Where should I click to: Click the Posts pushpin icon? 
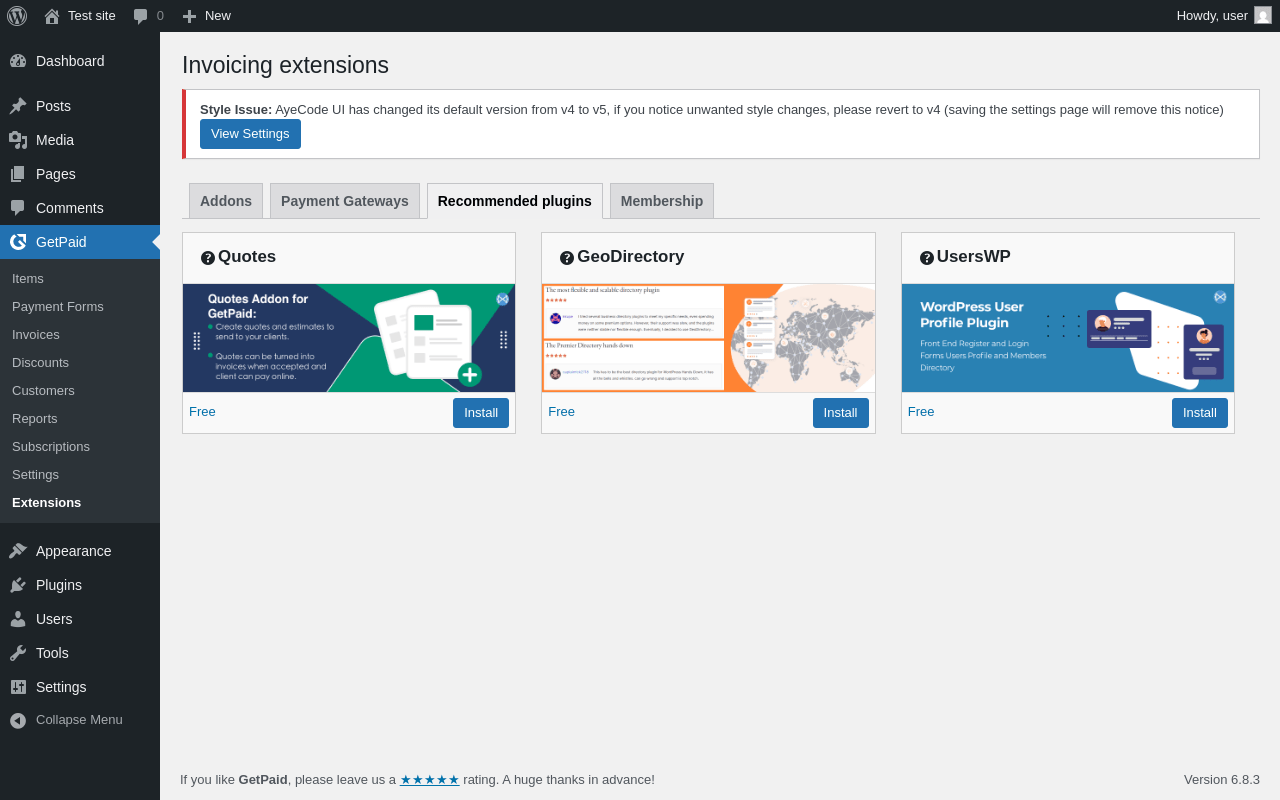pos(18,106)
